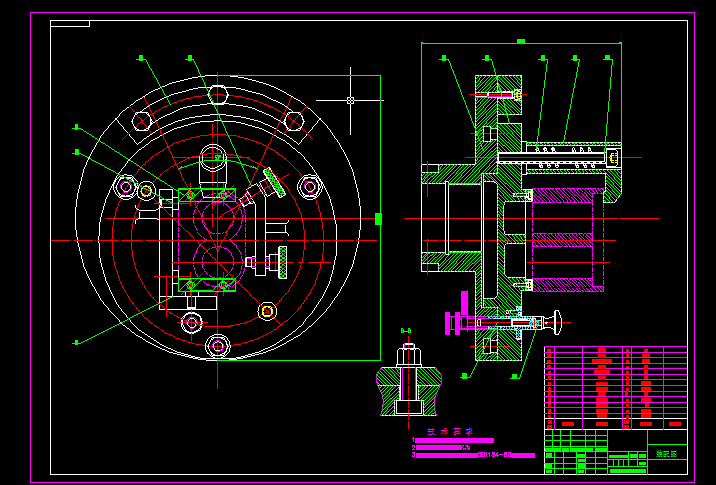Image resolution: width=716 pixels, height=485 pixels.
Task: Click the 技术要求 heading text
Action: 450,432
